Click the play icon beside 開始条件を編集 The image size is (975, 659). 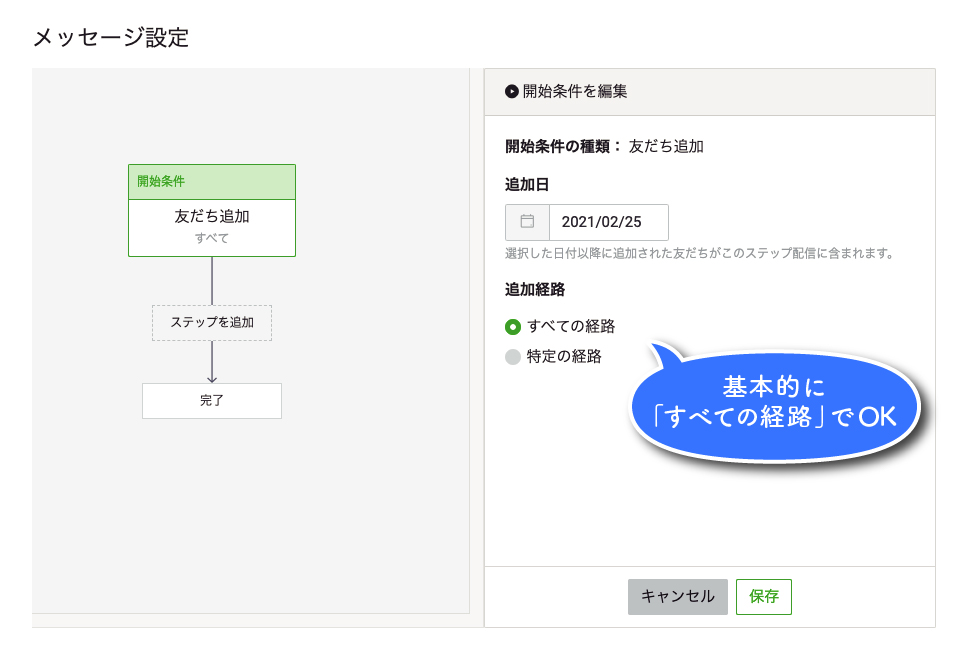pyautogui.click(x=512, y=91)
